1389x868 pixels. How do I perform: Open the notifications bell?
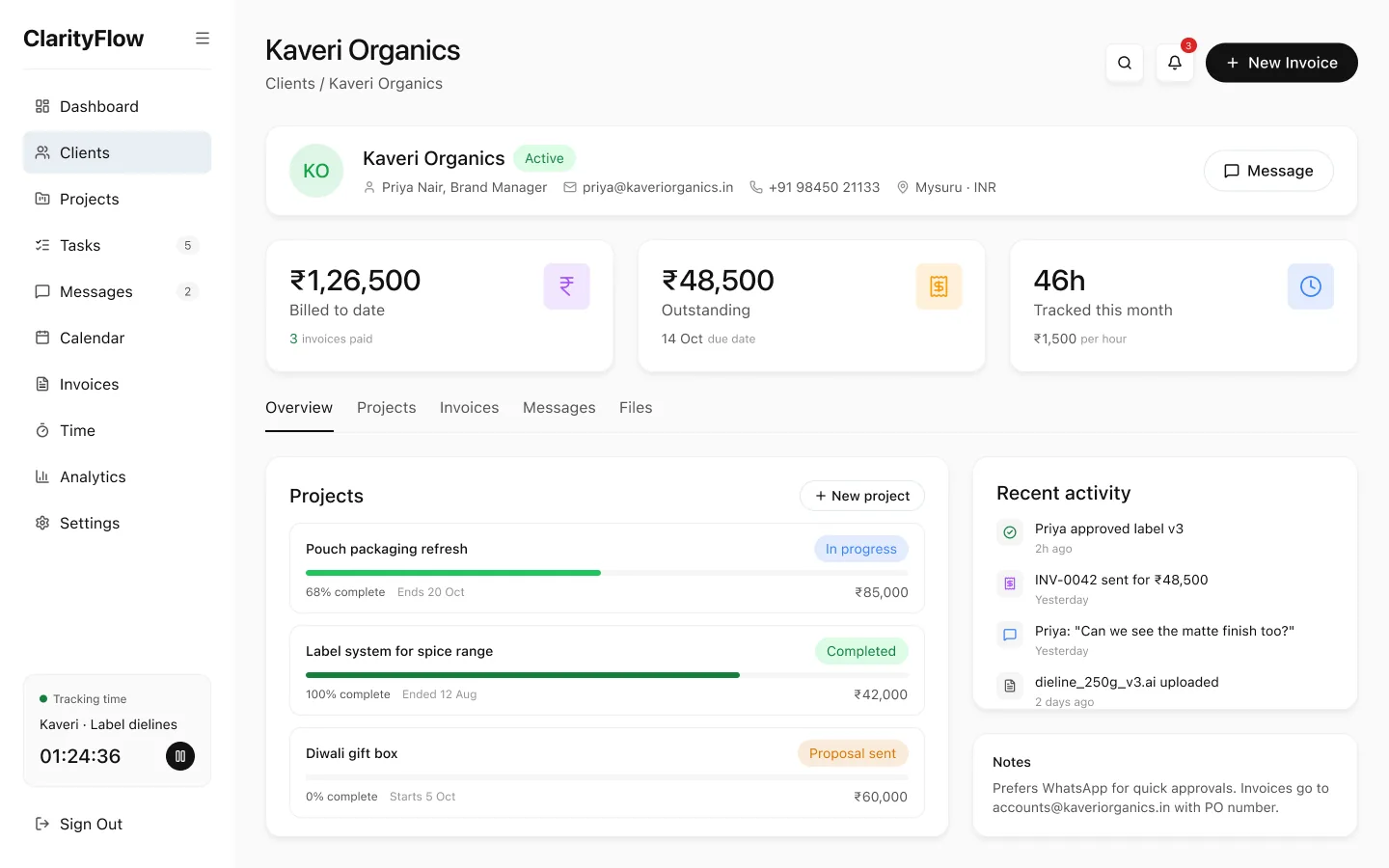coord(1175,63)
